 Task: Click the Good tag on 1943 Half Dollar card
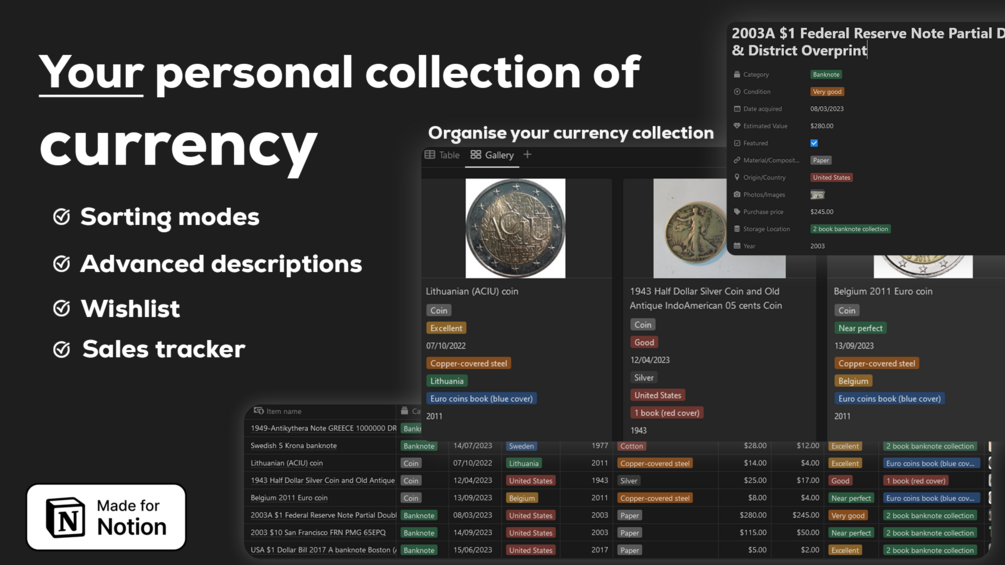click(x=644, y=342)
